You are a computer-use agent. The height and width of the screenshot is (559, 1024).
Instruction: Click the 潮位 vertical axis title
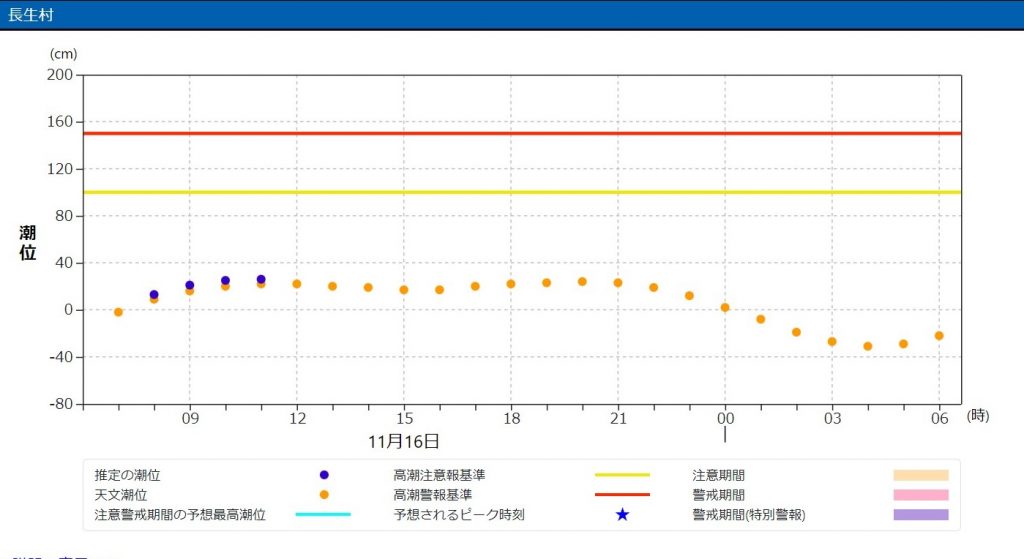pyautogui.click(x=27, y=243)
